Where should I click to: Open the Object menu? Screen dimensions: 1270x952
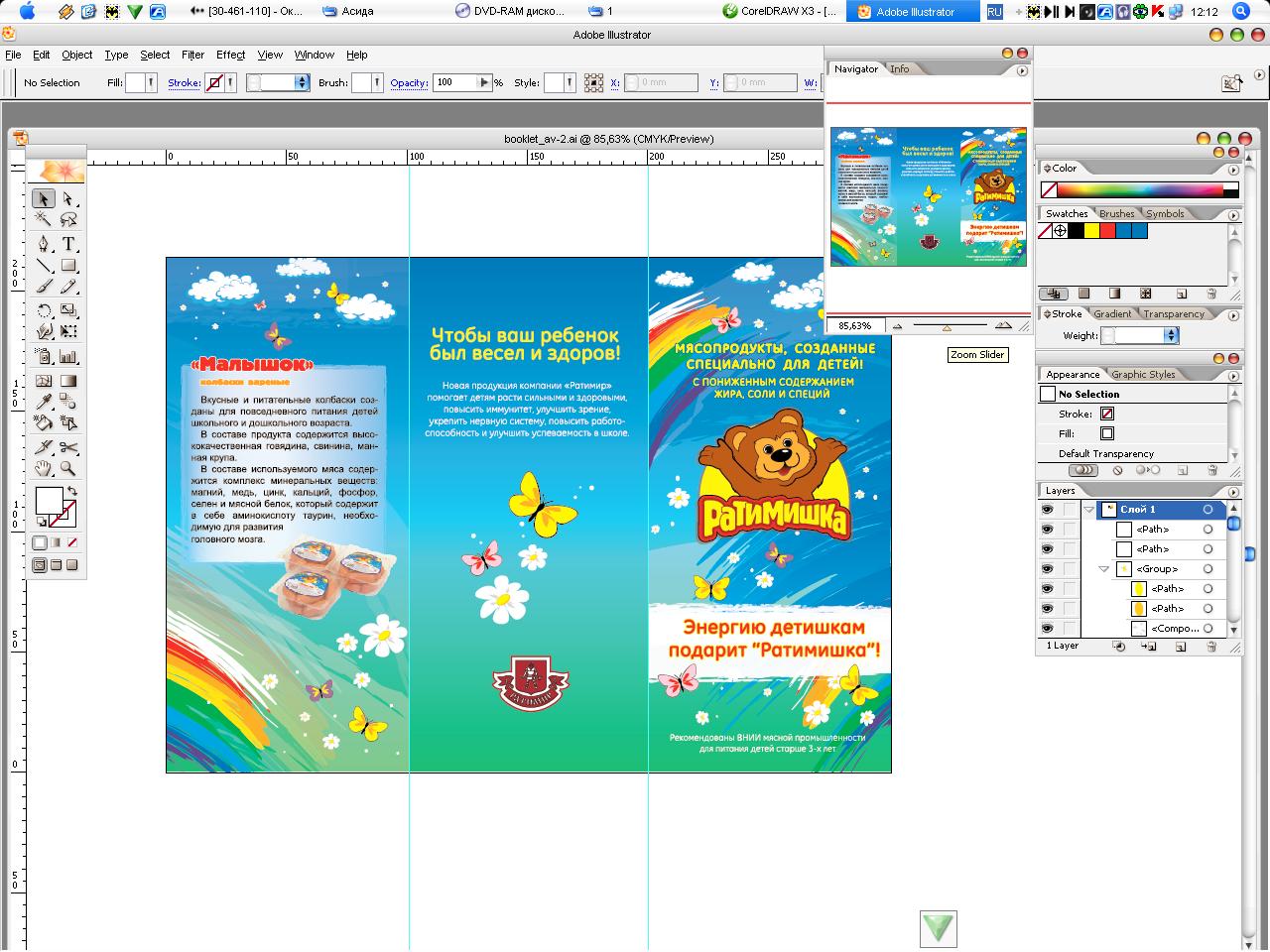pyautogui.click(x=76, y=55)
